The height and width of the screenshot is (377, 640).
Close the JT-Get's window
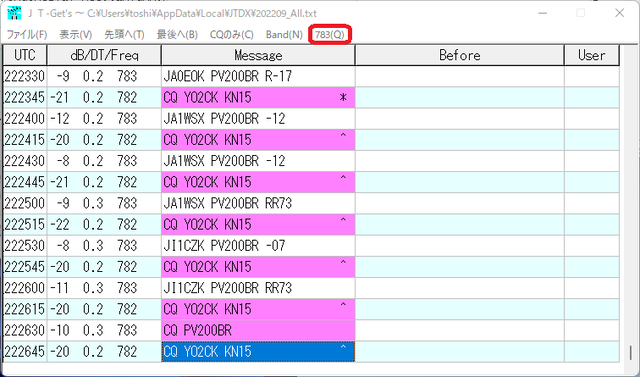(619, 13)
